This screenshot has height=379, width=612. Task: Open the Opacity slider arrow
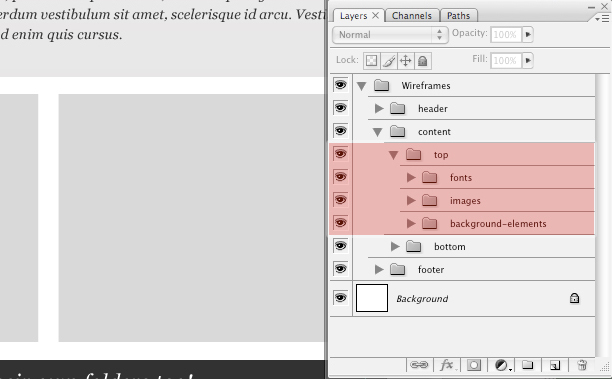click(x=528, y=34)
